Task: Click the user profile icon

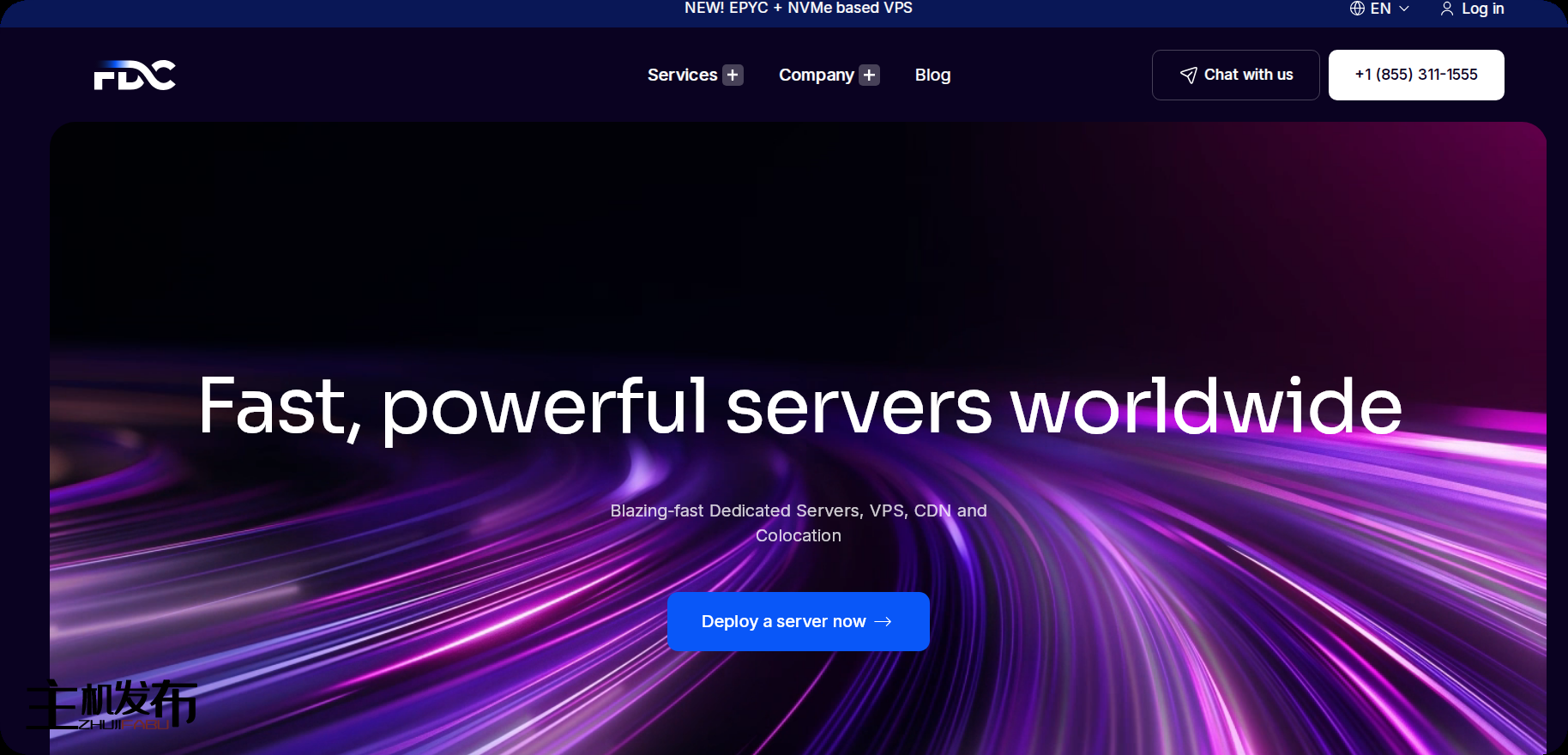Action: click(1446, 9)
